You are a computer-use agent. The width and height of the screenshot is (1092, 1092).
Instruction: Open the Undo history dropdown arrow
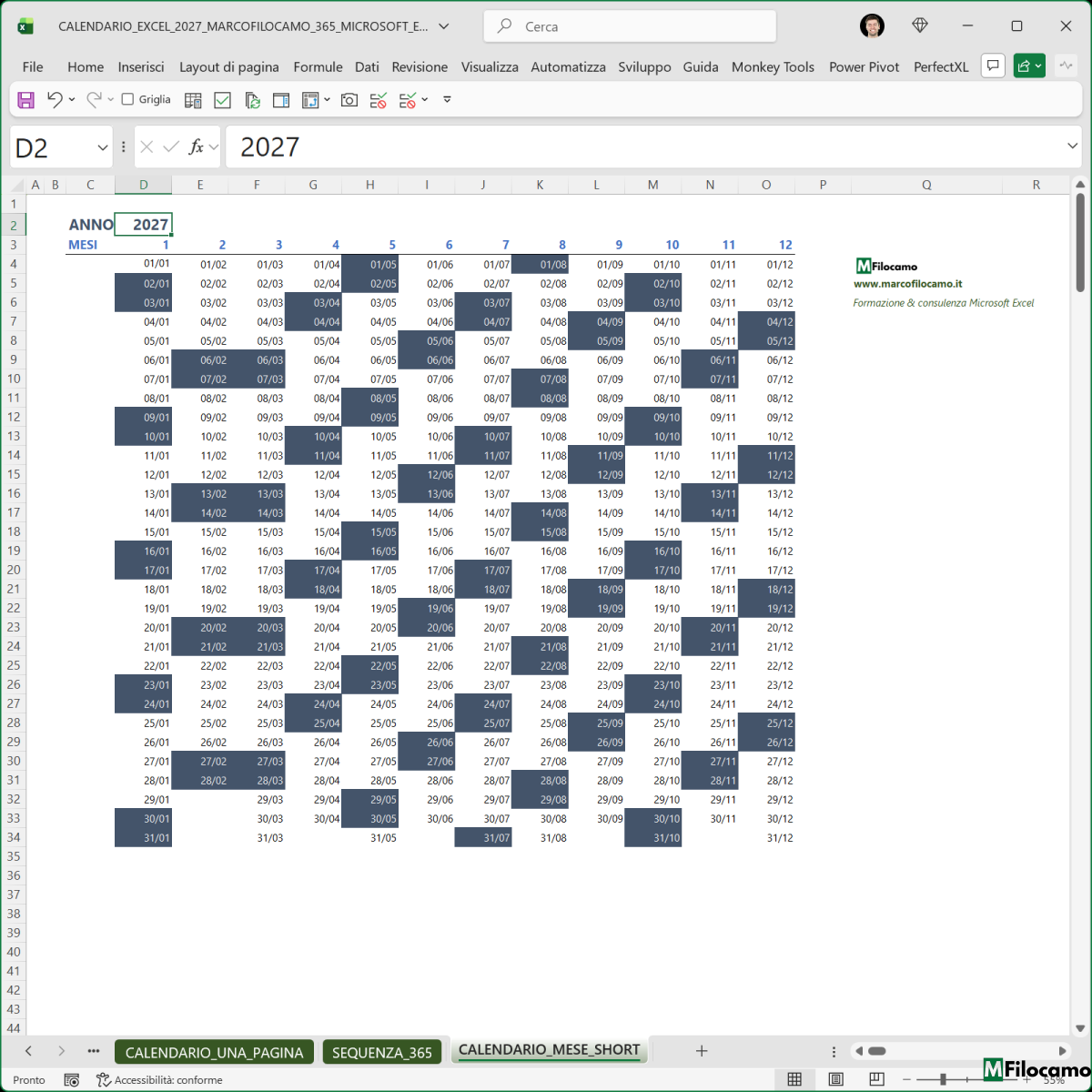click(72, 100)
